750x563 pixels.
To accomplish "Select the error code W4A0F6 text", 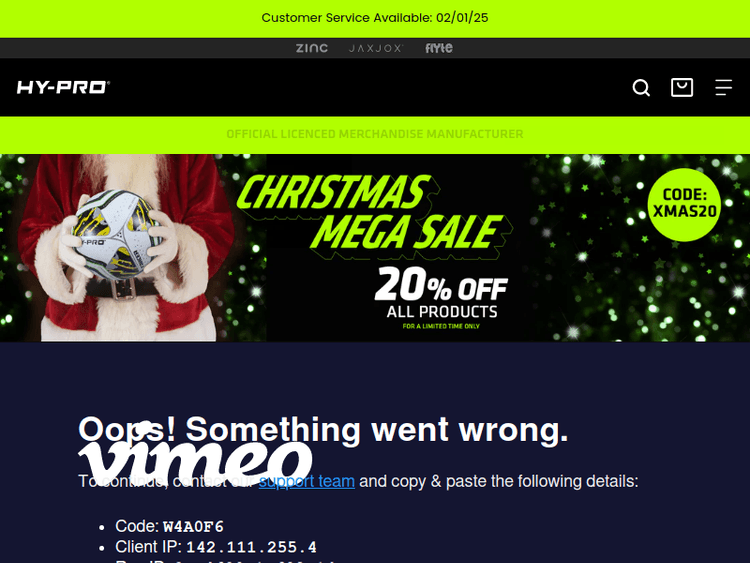I will (x=193, y=527).
